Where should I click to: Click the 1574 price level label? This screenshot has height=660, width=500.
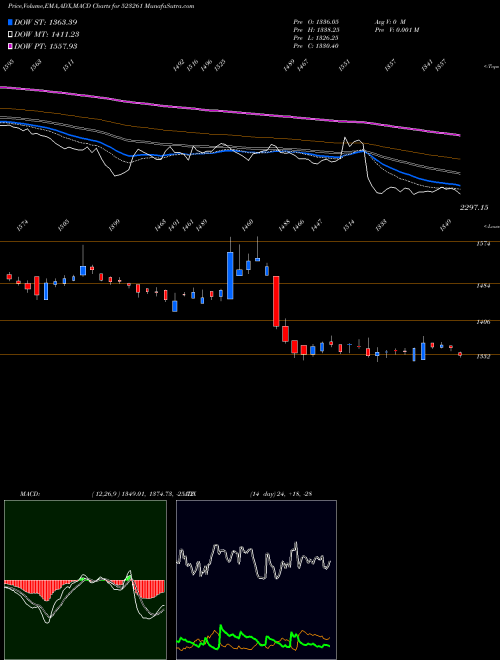tap(482, 243)
